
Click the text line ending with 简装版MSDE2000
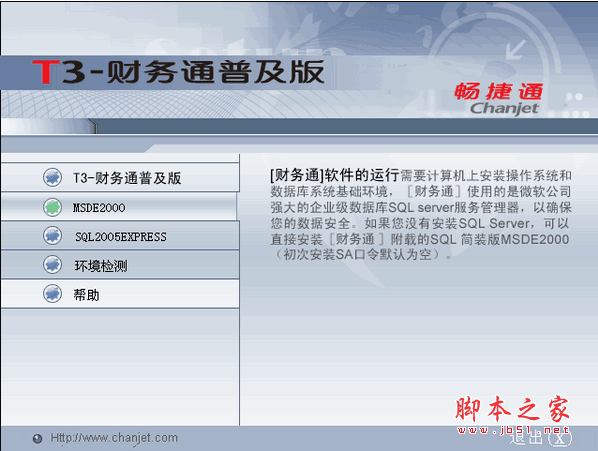420,239
